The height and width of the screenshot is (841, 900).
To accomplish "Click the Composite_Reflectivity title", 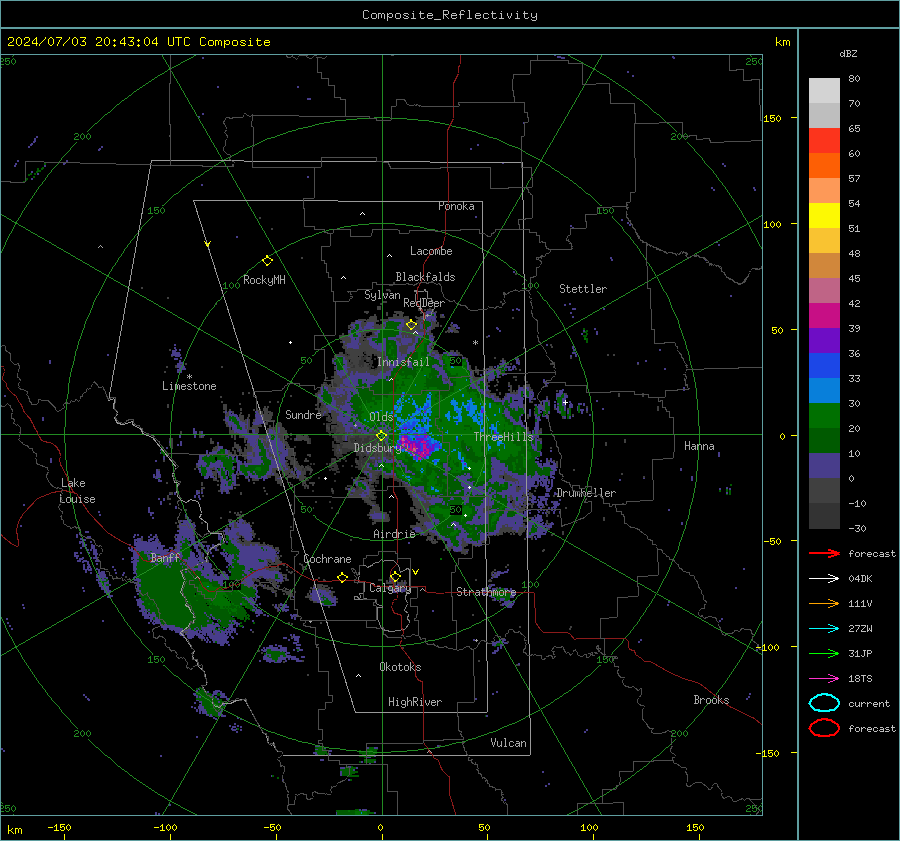I will point(449,15).
